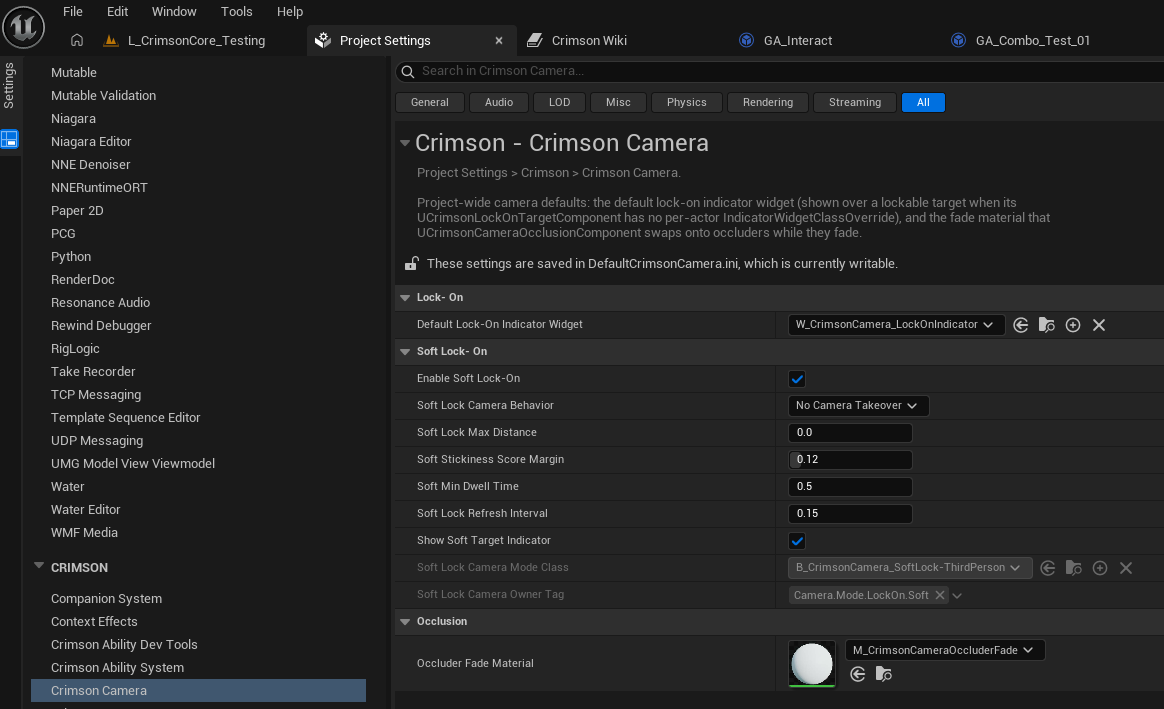Open the Crimson Ability System settings

[x=117, y=667]
